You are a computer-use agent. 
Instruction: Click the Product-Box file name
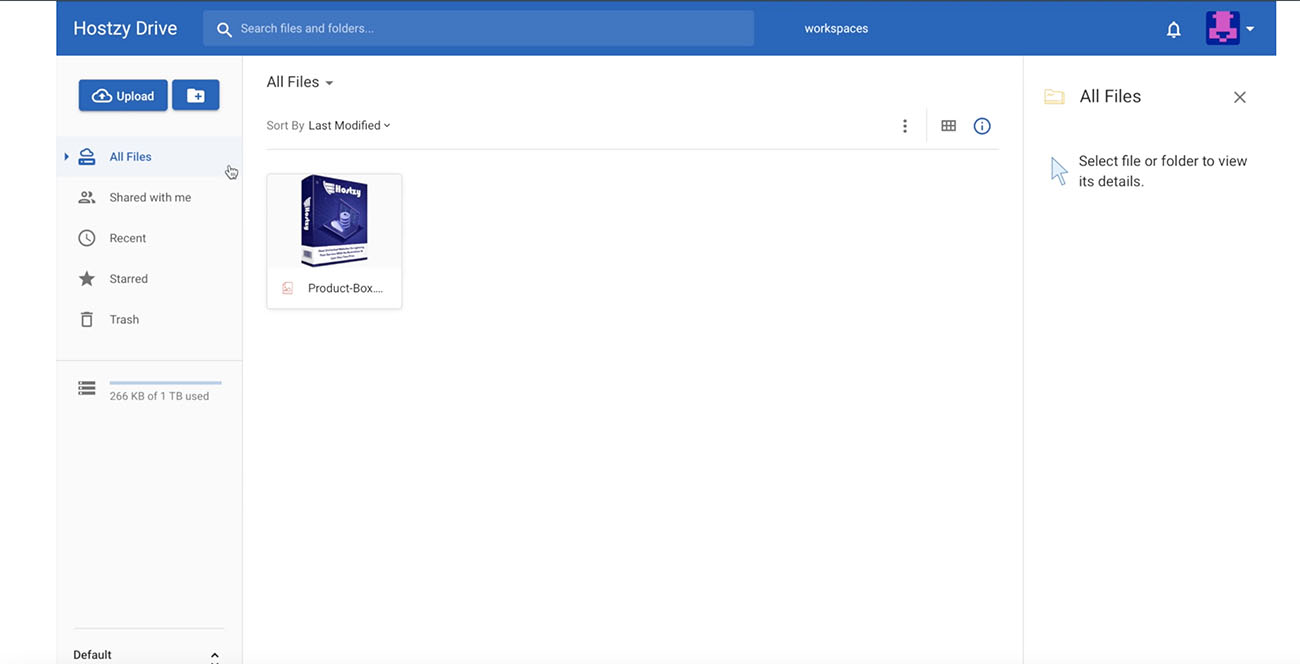point(345,288)
